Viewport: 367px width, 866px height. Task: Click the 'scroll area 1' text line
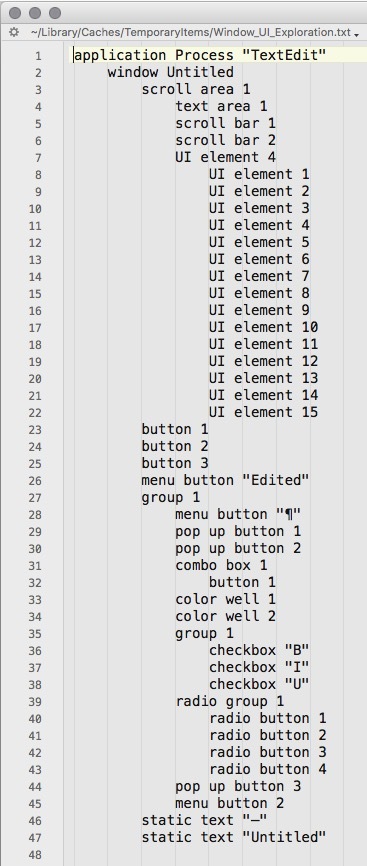click(196, 89)
